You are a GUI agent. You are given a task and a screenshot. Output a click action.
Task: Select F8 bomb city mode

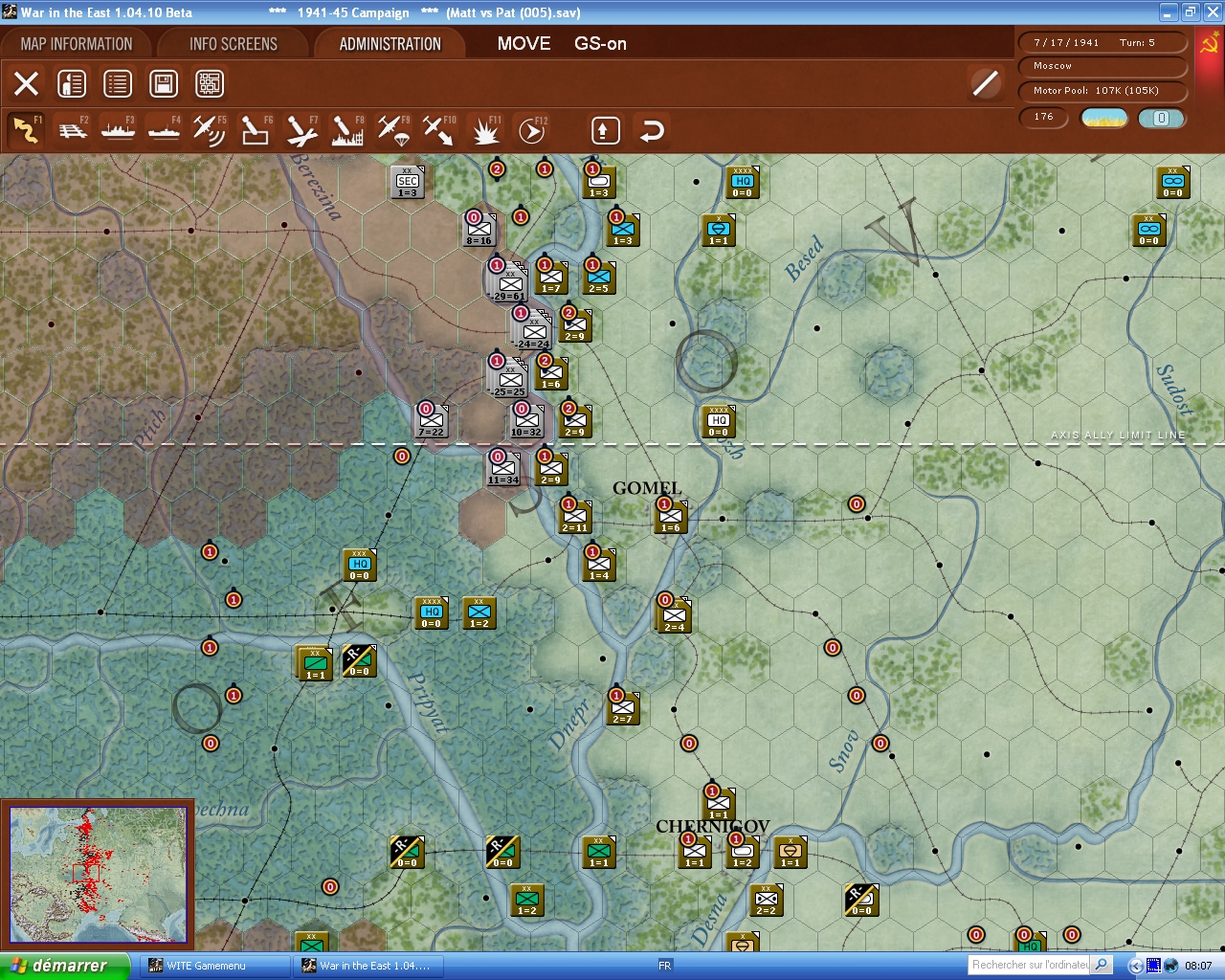(x=347, y=130)
